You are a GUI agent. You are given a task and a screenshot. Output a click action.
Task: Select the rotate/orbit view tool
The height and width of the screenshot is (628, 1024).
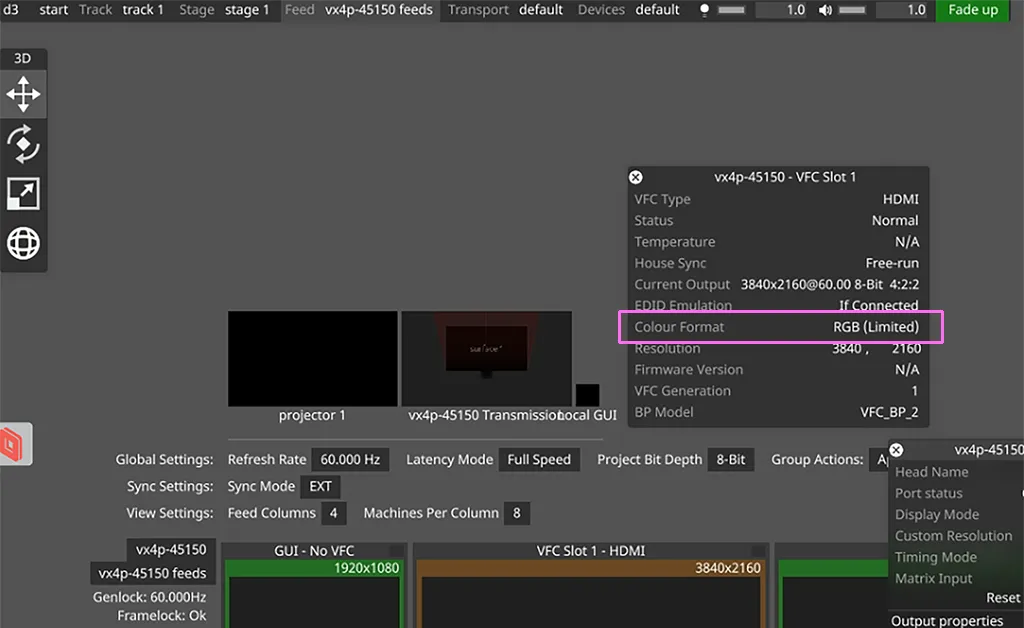click(23, 144)
